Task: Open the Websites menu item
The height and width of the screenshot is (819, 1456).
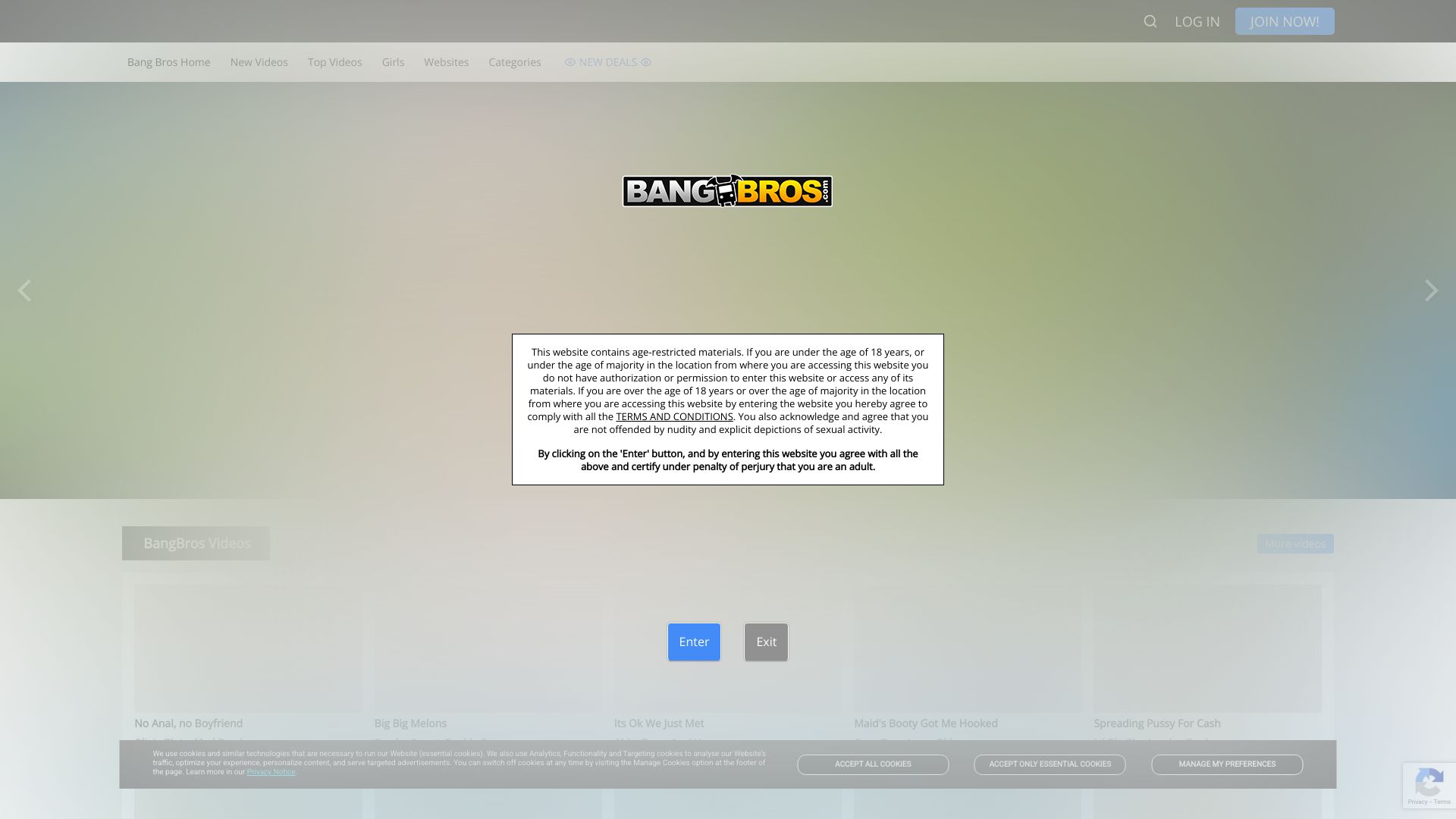Action: 446,62
